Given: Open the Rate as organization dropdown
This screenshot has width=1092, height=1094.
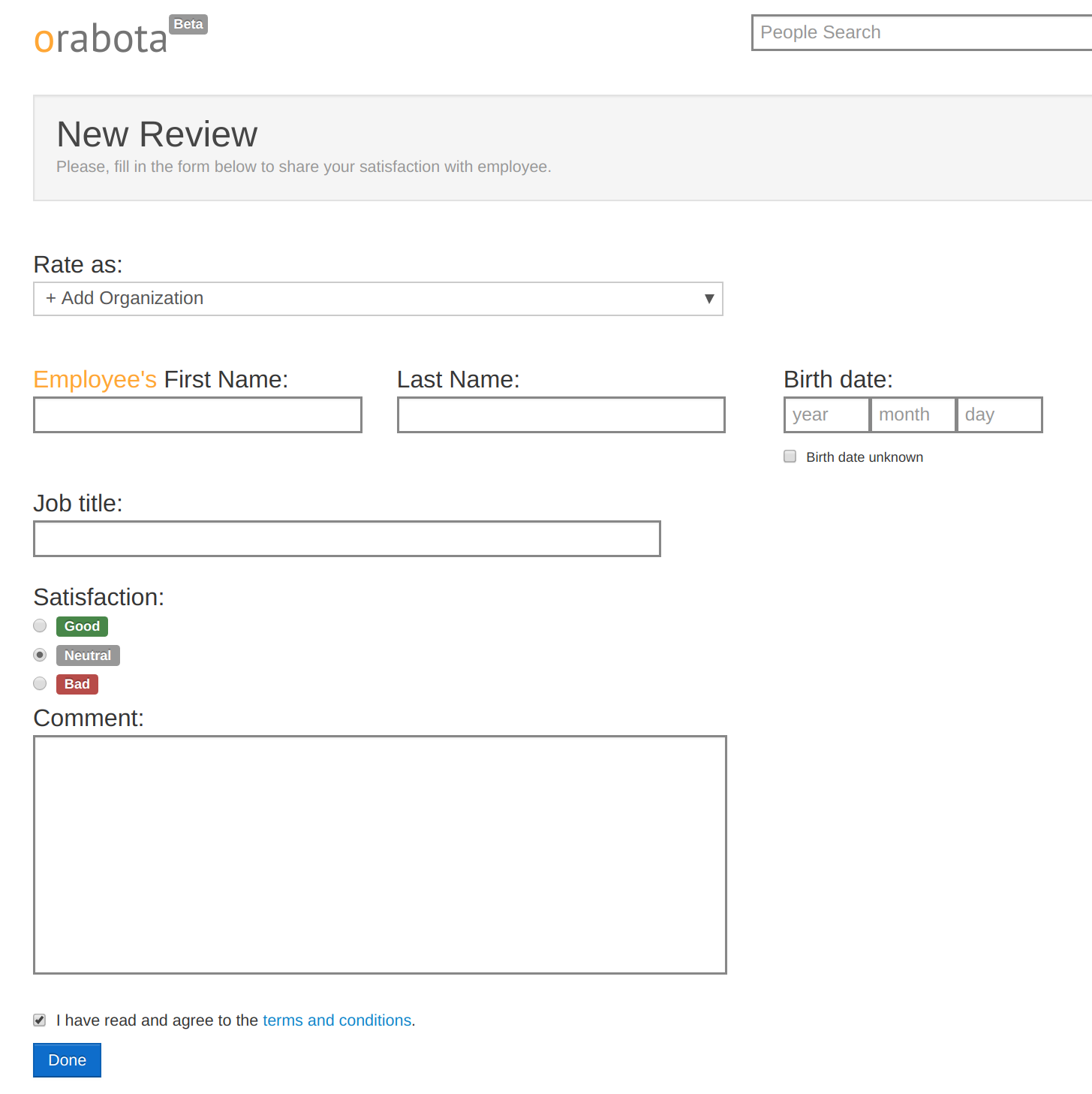Looking at the screenshot, I should pyautogui.click(x=378, y=299).
